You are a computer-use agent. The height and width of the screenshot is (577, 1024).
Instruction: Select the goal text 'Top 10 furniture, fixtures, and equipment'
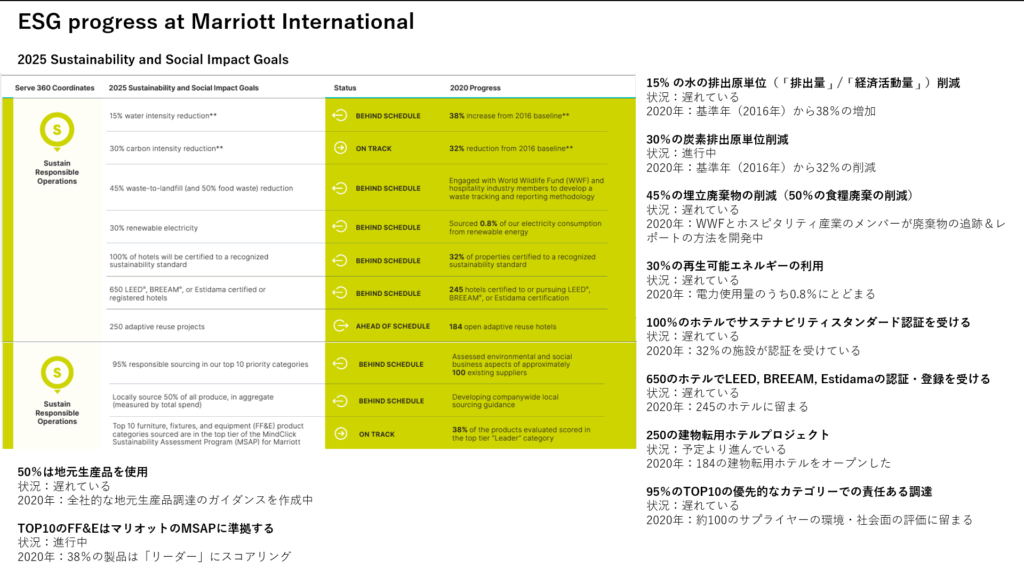tap(208, 433)
